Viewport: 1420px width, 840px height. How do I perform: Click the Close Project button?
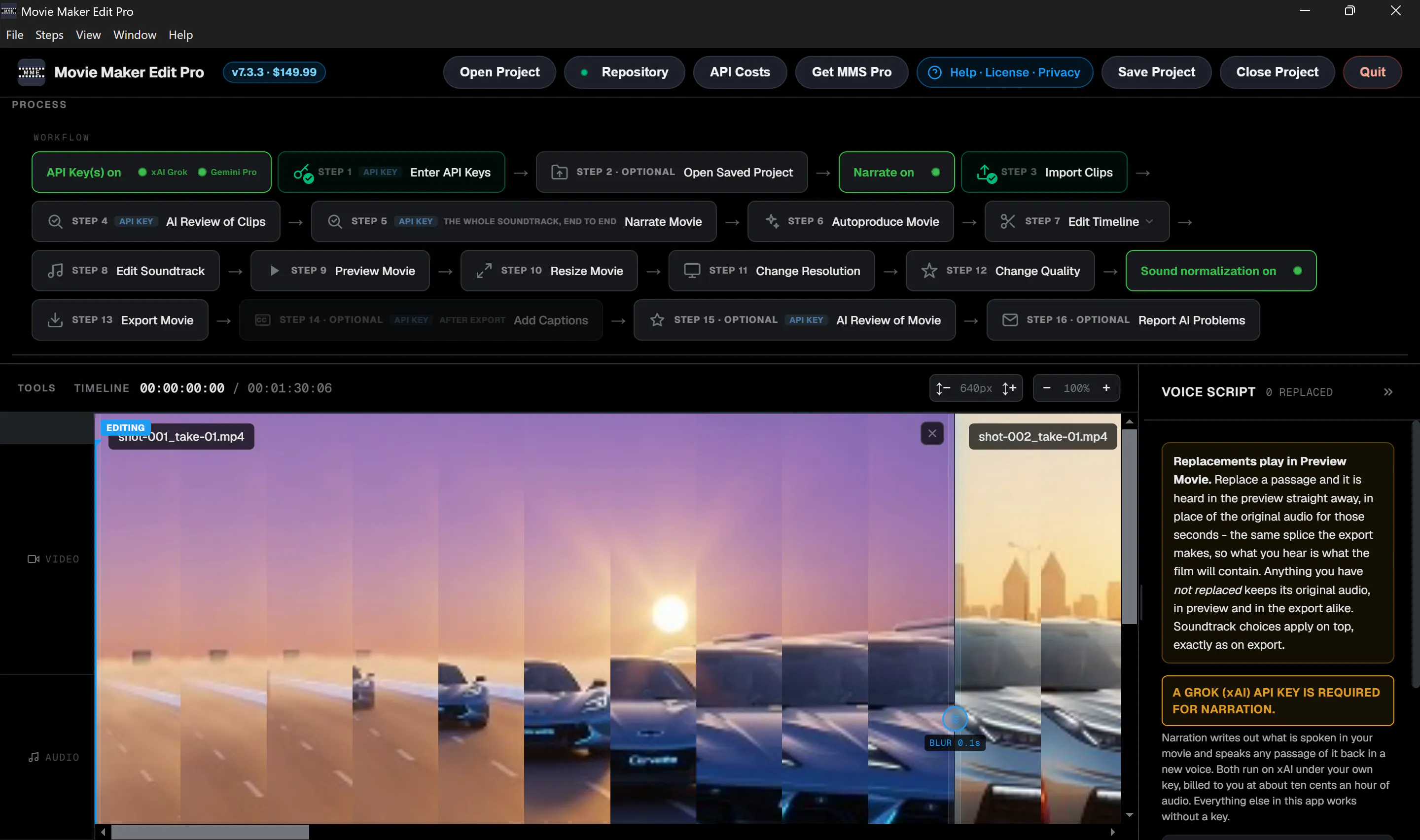[1277, 72]
